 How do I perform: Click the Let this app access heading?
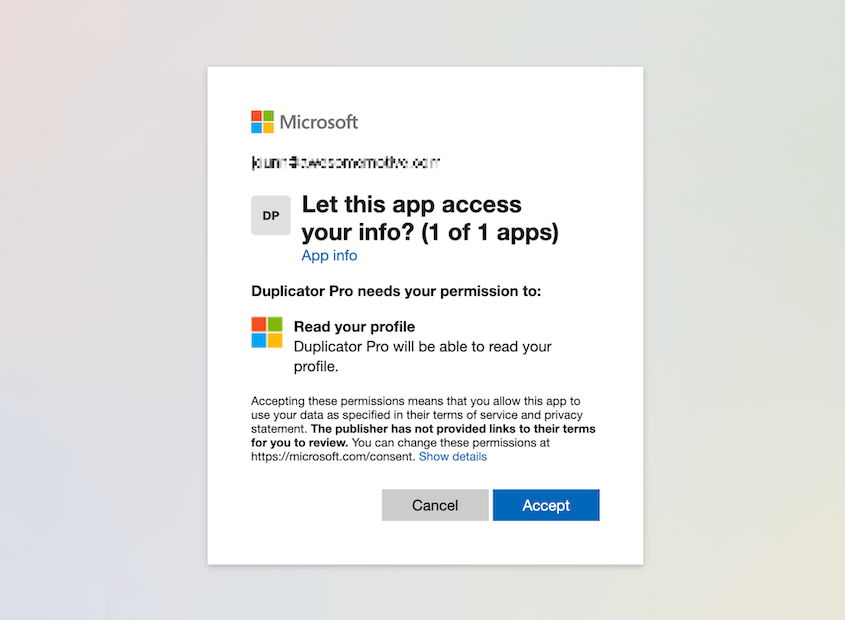pos(412,204)
